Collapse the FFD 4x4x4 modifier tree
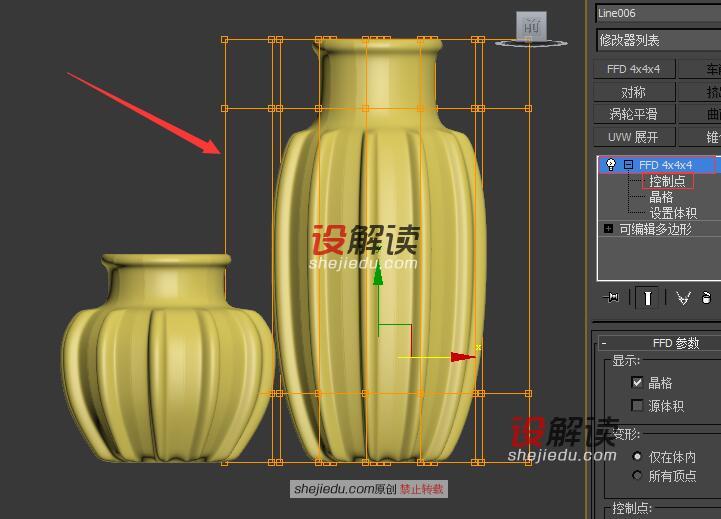The width and height of the screenshot is (721, 519). pyautogui.click(x=628, y=165)
